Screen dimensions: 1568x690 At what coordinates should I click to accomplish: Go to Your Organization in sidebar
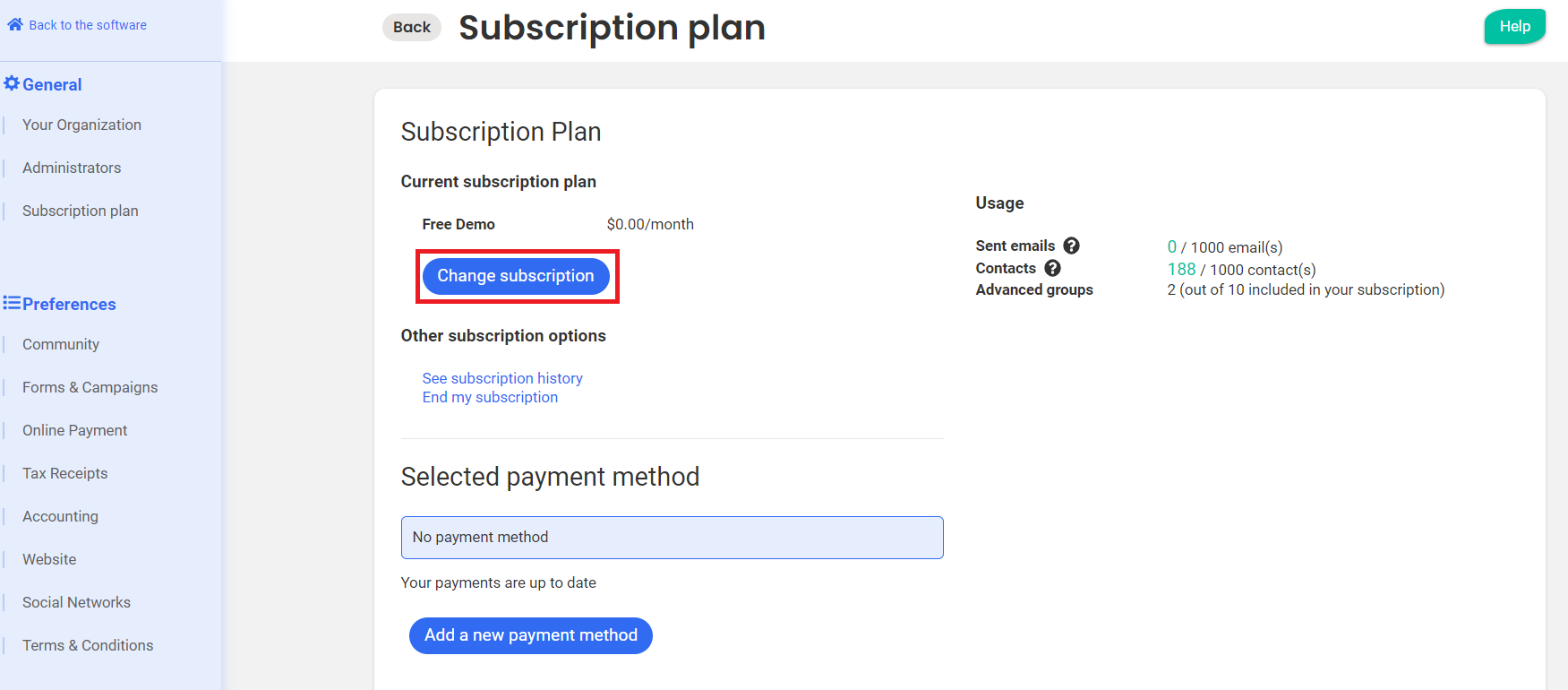click(x=81, y=125)
